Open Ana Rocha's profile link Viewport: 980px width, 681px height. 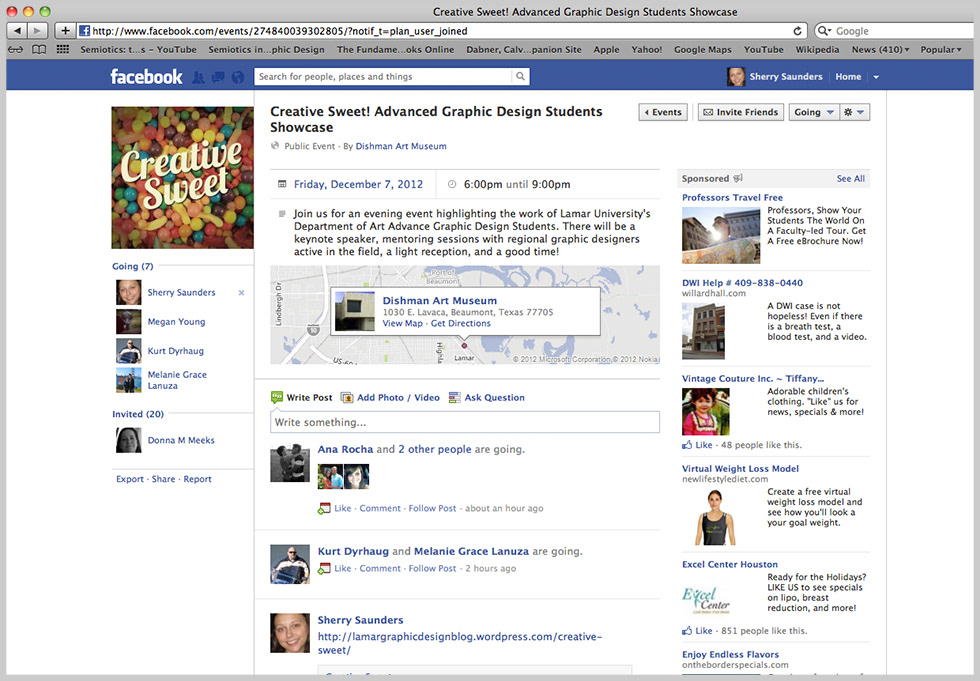pos(345,449)
